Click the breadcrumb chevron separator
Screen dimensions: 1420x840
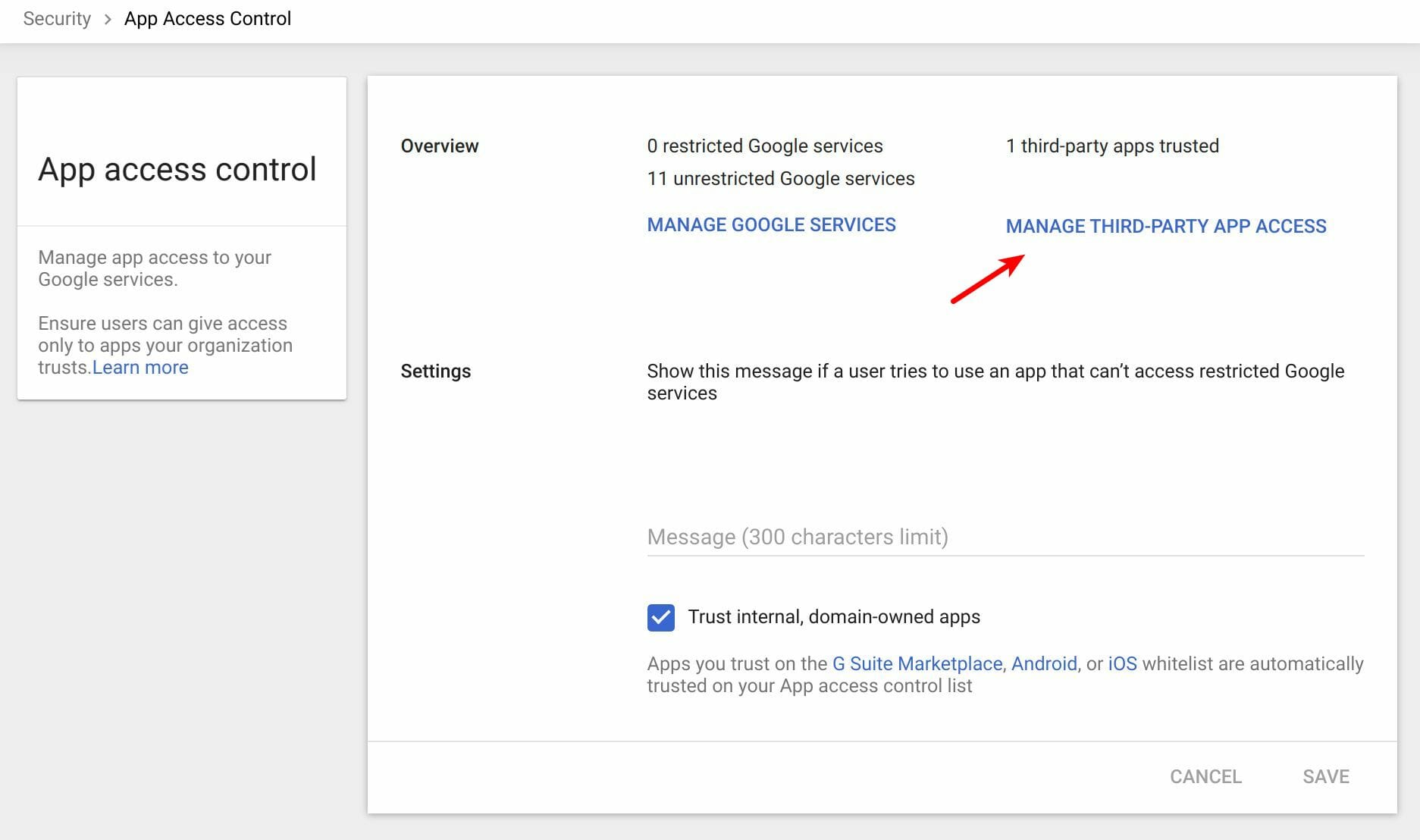coord(106,18)
